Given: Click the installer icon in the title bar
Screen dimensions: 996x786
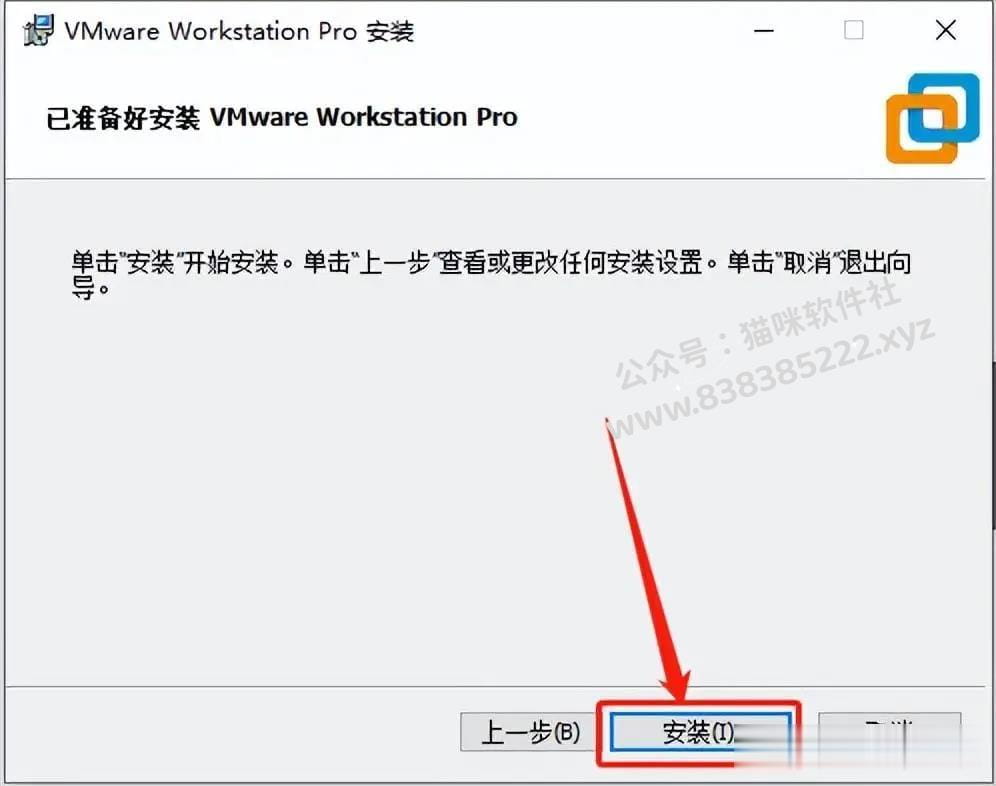Looking at the screenshot, I should pos(38,30).
